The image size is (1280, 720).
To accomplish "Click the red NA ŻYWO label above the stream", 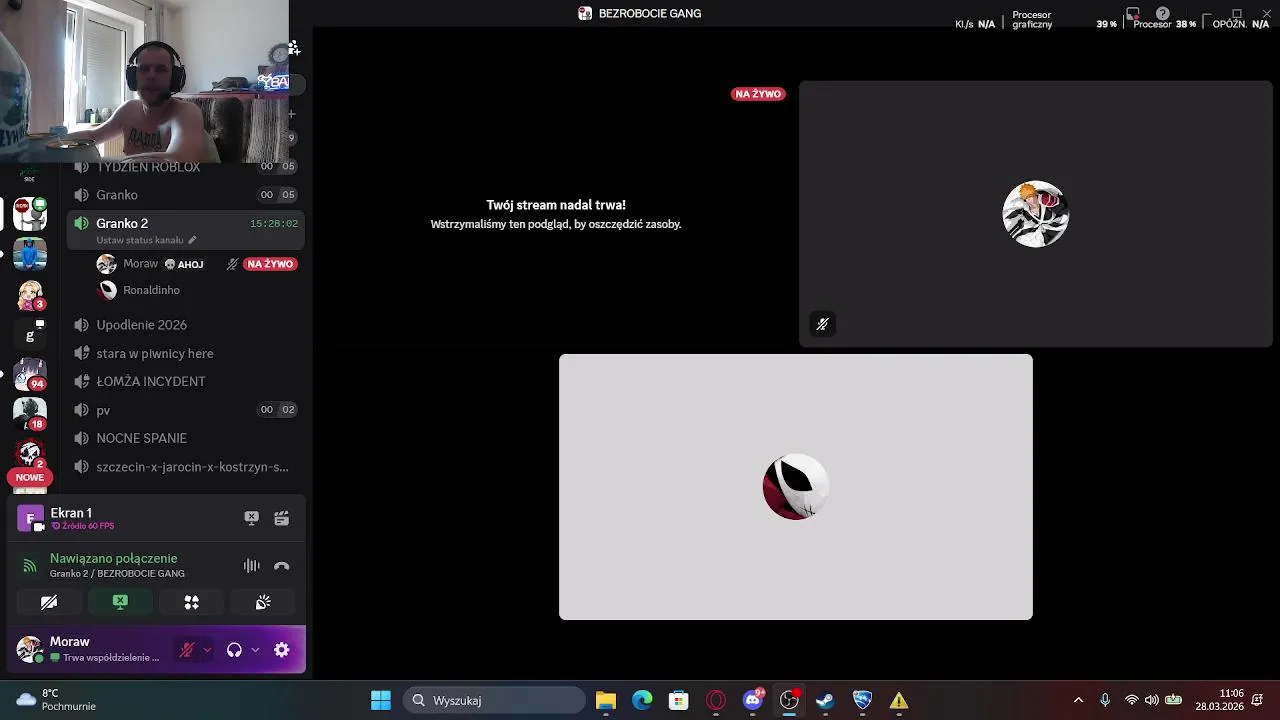I will pos(759,94).
